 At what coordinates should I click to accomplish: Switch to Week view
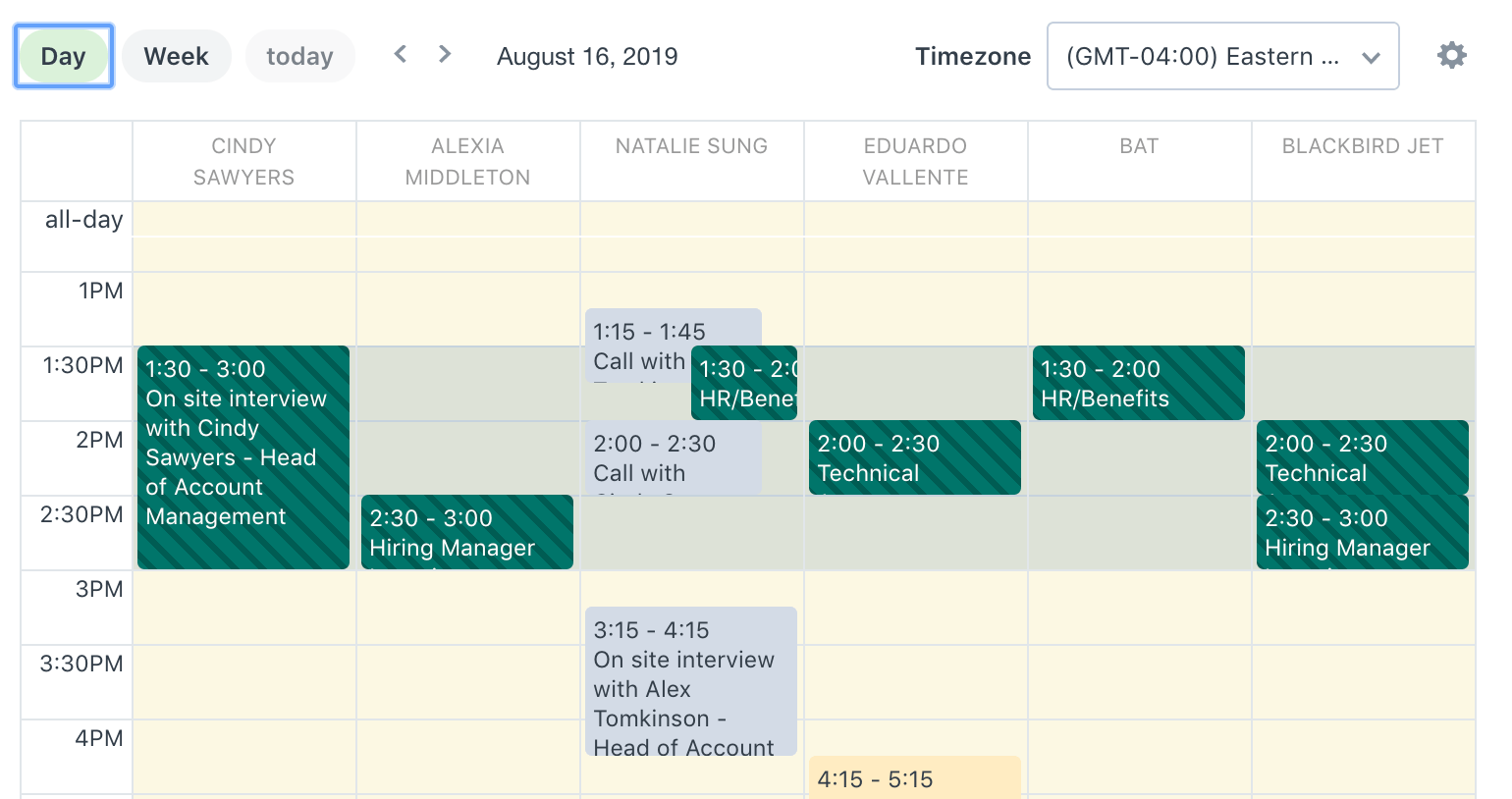pos(177,55)
